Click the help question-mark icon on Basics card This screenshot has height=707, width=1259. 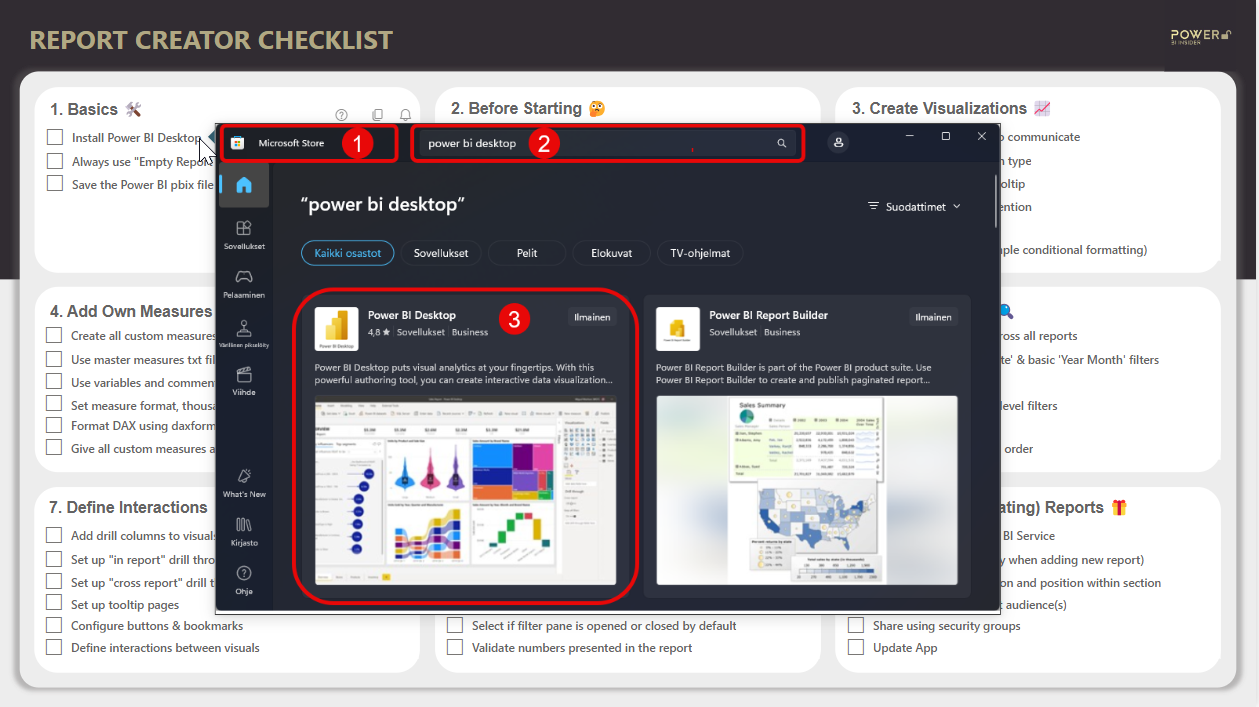coord(341,115)
